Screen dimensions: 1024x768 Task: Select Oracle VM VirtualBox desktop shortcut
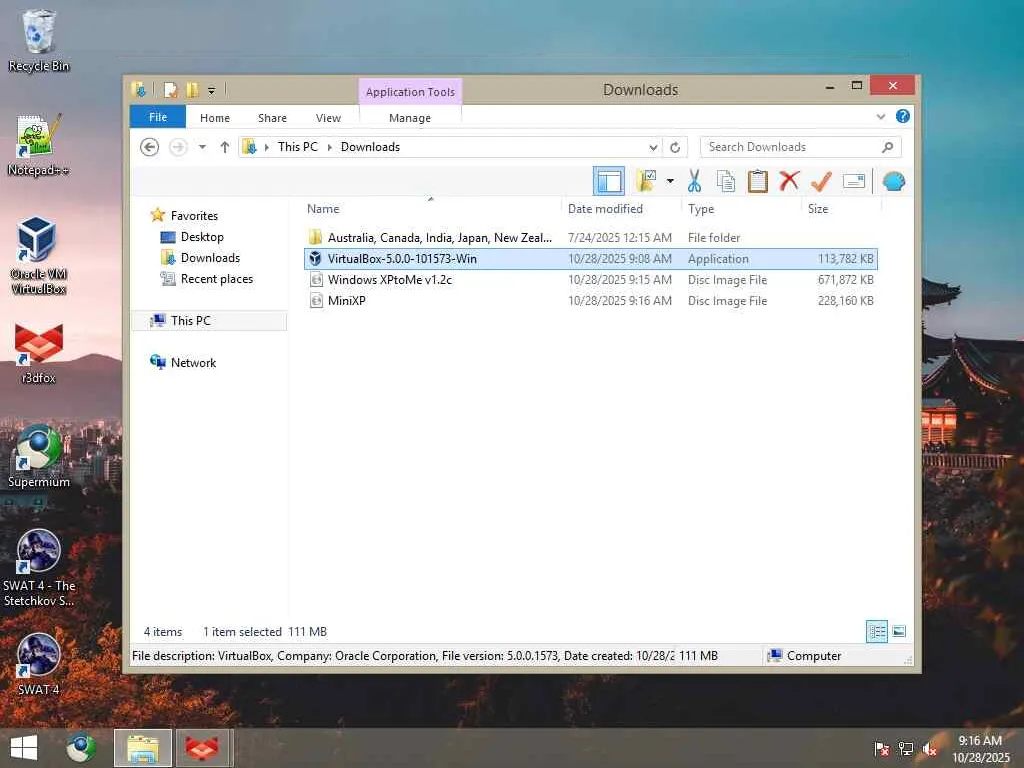(39, 256)
